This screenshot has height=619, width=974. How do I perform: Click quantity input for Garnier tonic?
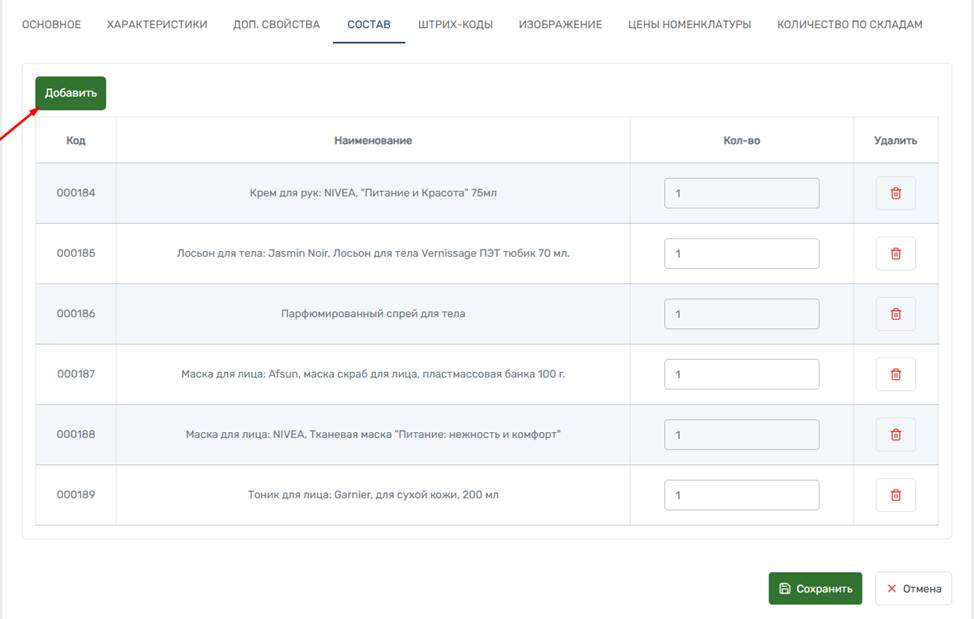pyautogui.click(x=741, y=495)
